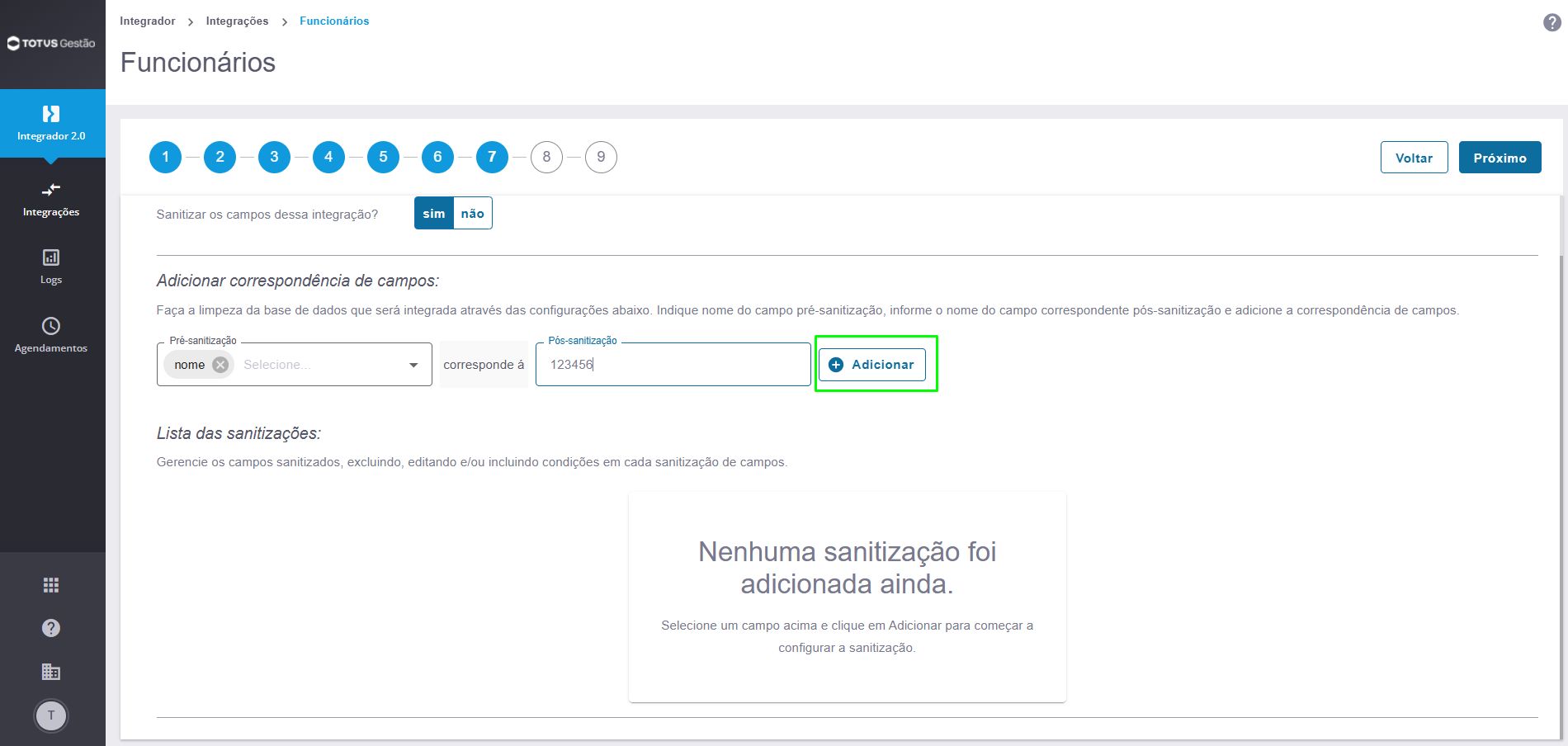Go to step 6
Viewport: 1568px width, 746px height.
pyautogui.click(x=437, y=157)
